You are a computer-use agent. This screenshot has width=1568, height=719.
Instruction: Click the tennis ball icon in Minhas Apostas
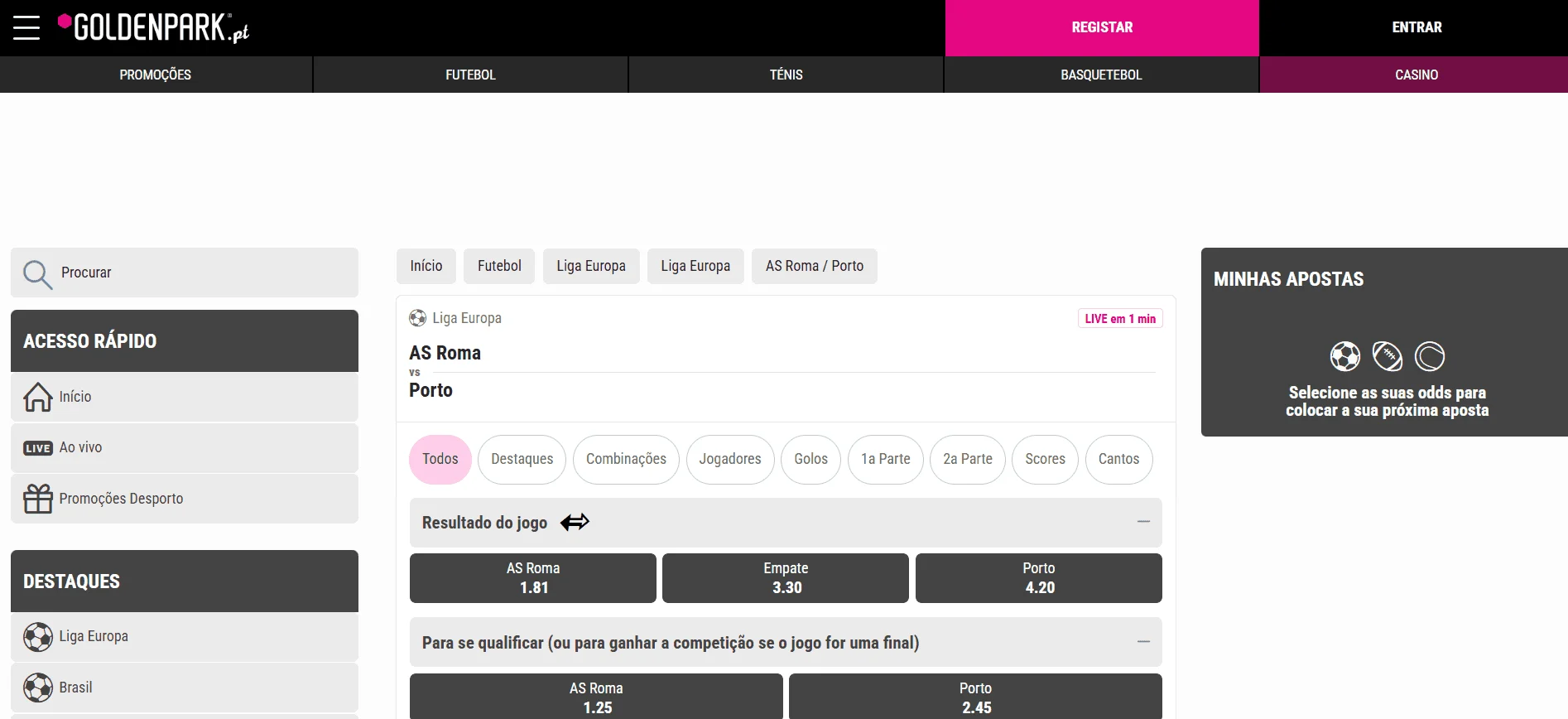[x=1430, y=356]
